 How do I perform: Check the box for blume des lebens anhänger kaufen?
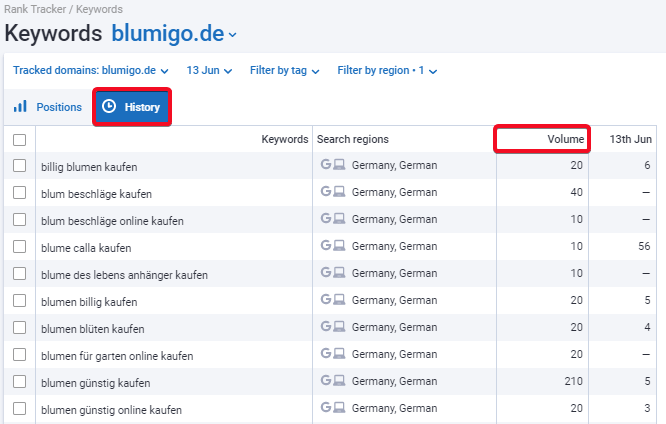(19, 274)
